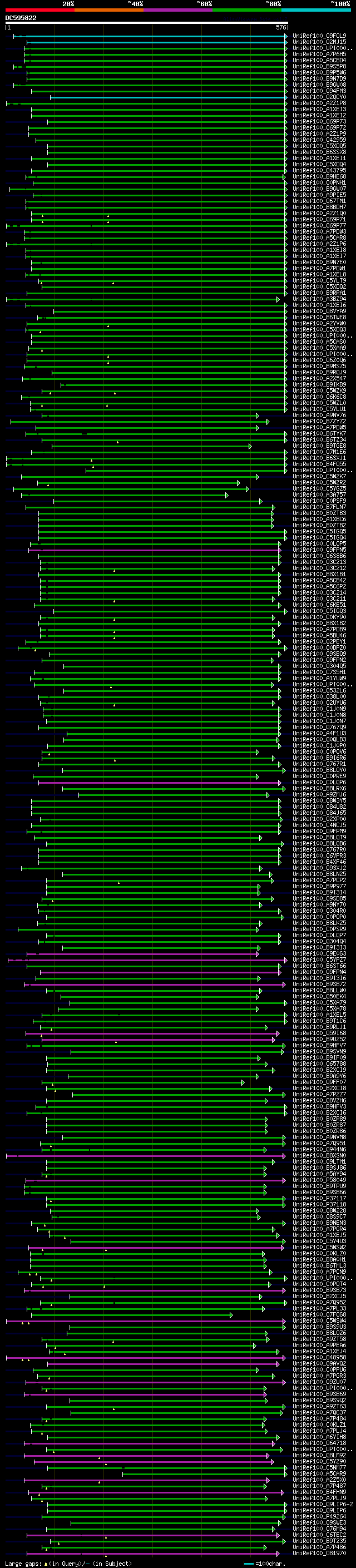Select UniRef100_Q532L6 label
This screenshot has width=356, height=1568.
pos(319,690)
